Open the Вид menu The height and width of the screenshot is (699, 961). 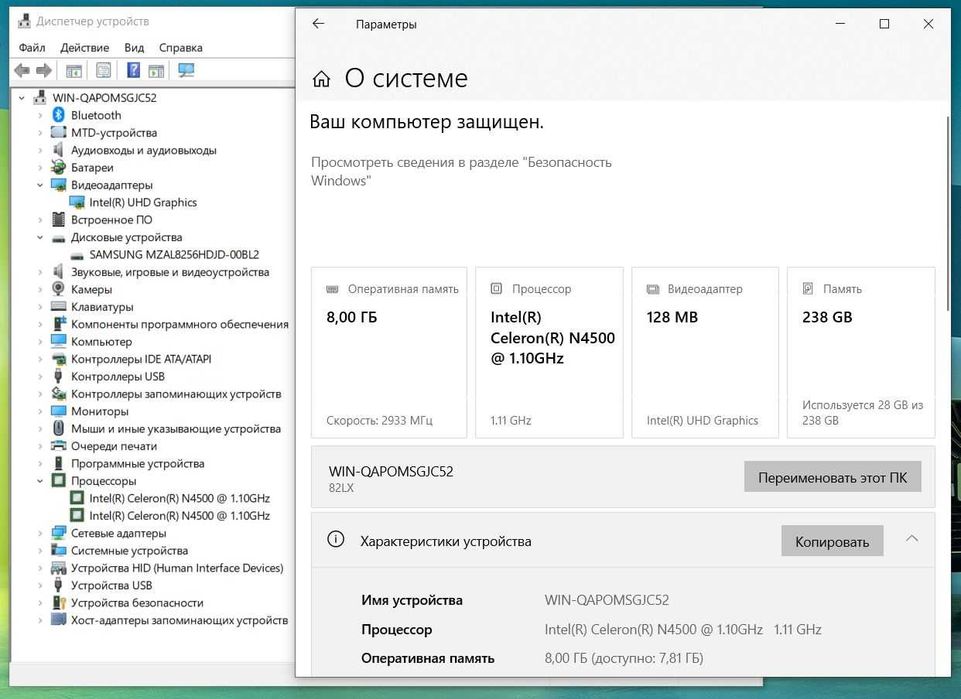coord(134,47)
